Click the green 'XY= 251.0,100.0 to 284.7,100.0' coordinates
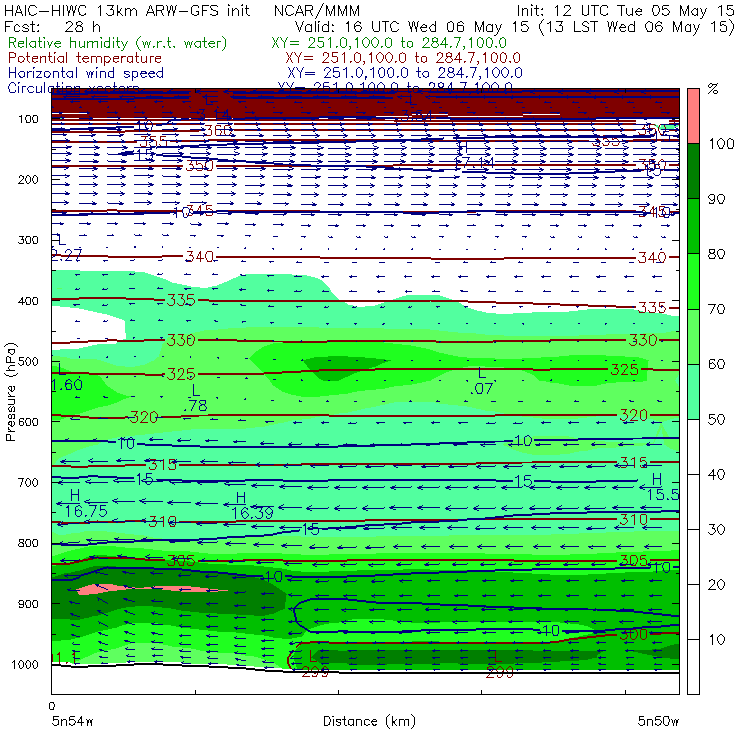This screenshot has height=740, width=740. pyautogui.click(x=389, y=43)
